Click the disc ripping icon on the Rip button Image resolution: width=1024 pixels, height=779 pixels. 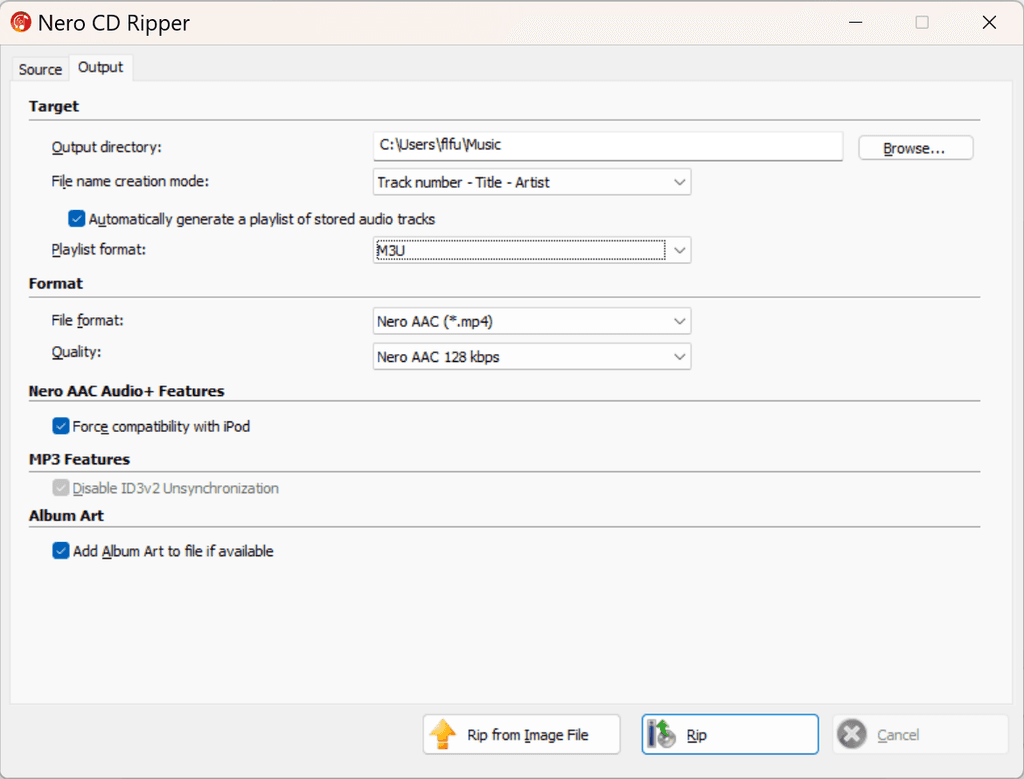point(661,734)
